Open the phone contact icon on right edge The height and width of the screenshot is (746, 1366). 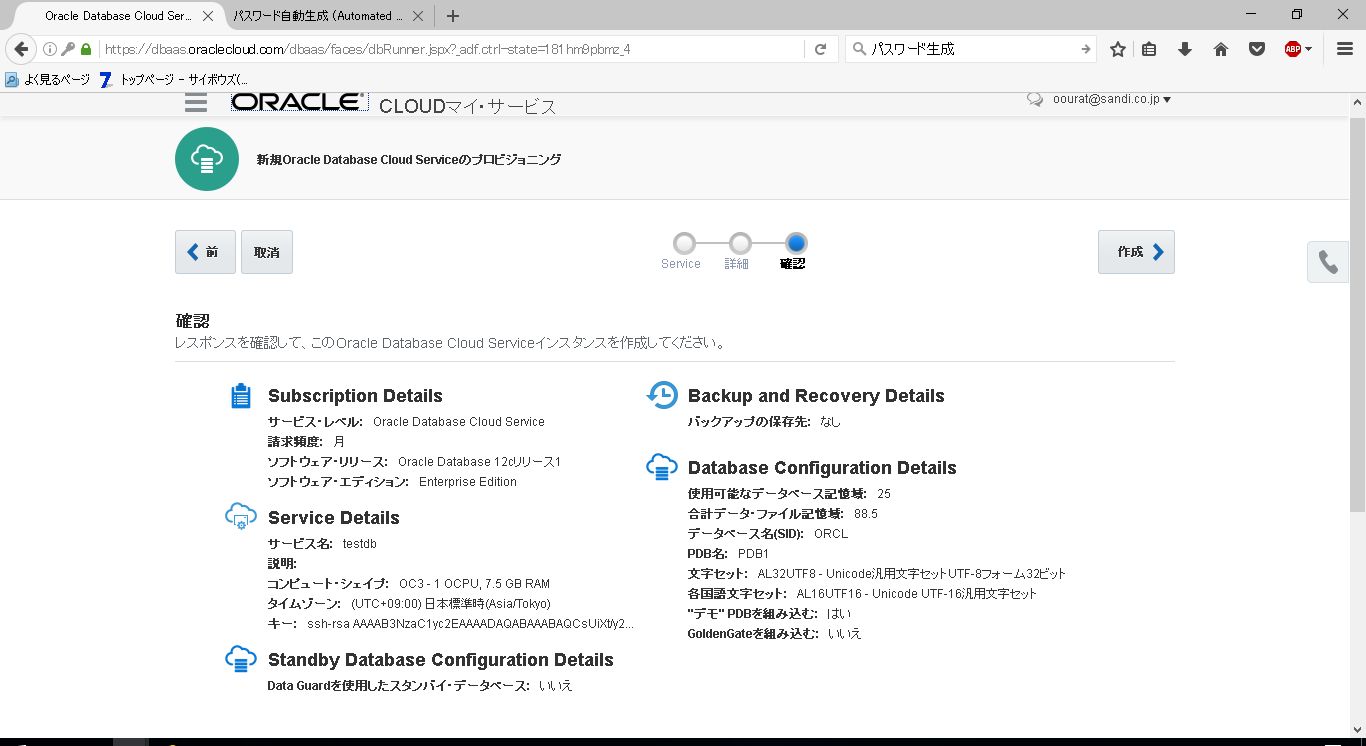pos(1328,262)
